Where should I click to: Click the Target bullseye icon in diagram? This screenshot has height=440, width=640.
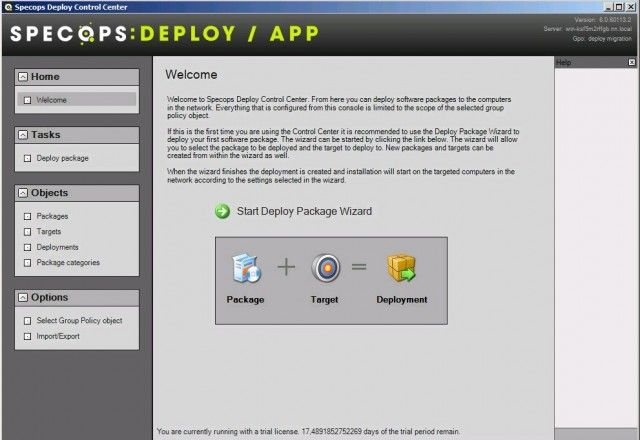(326, 268)
